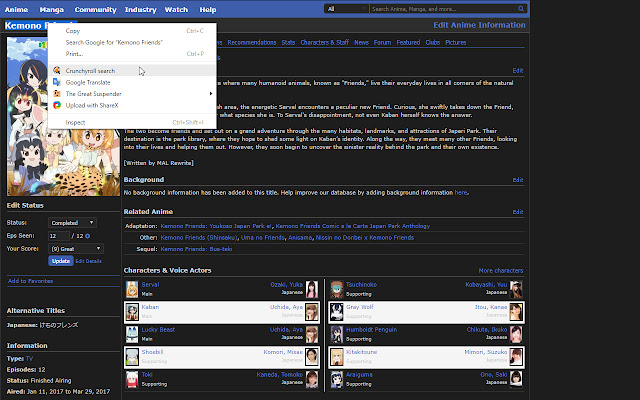Switch to the Pictures tab
Screen dimensions: 640x400
(456, 42)
